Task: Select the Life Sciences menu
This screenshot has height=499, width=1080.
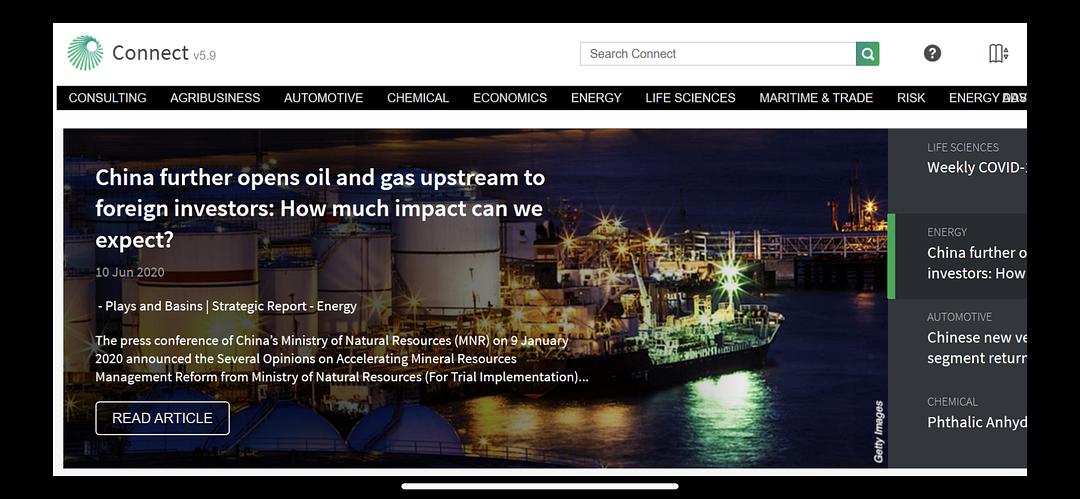Action: click(690, 98)
